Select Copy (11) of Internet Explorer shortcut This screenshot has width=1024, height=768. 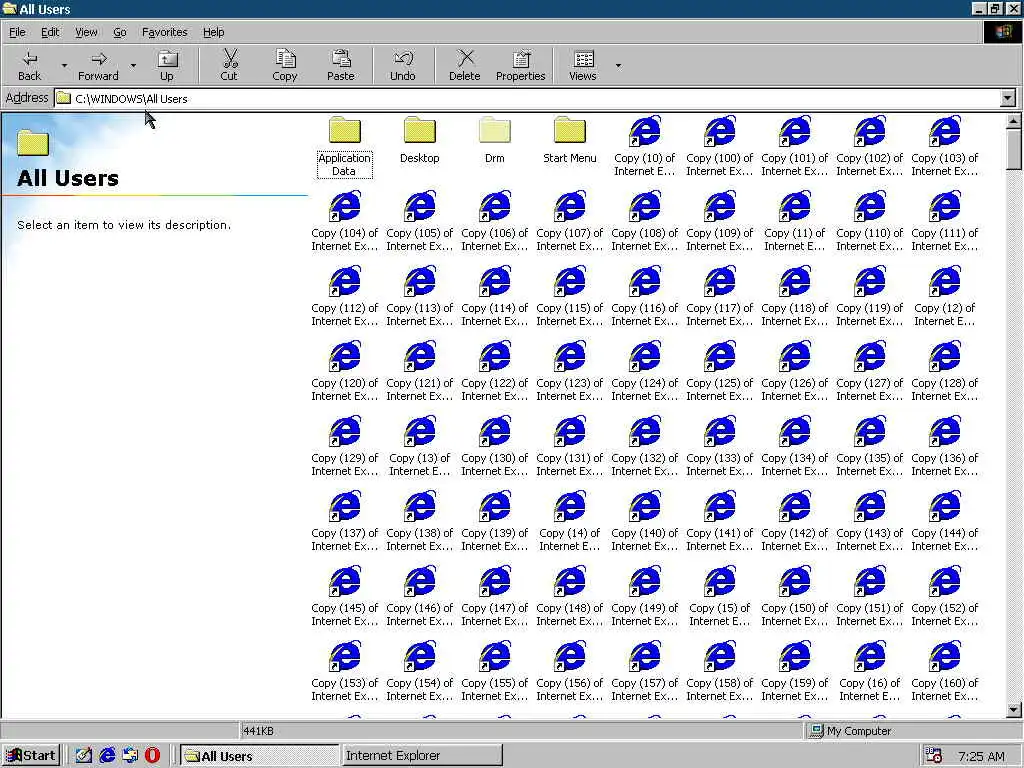point(795,222)
